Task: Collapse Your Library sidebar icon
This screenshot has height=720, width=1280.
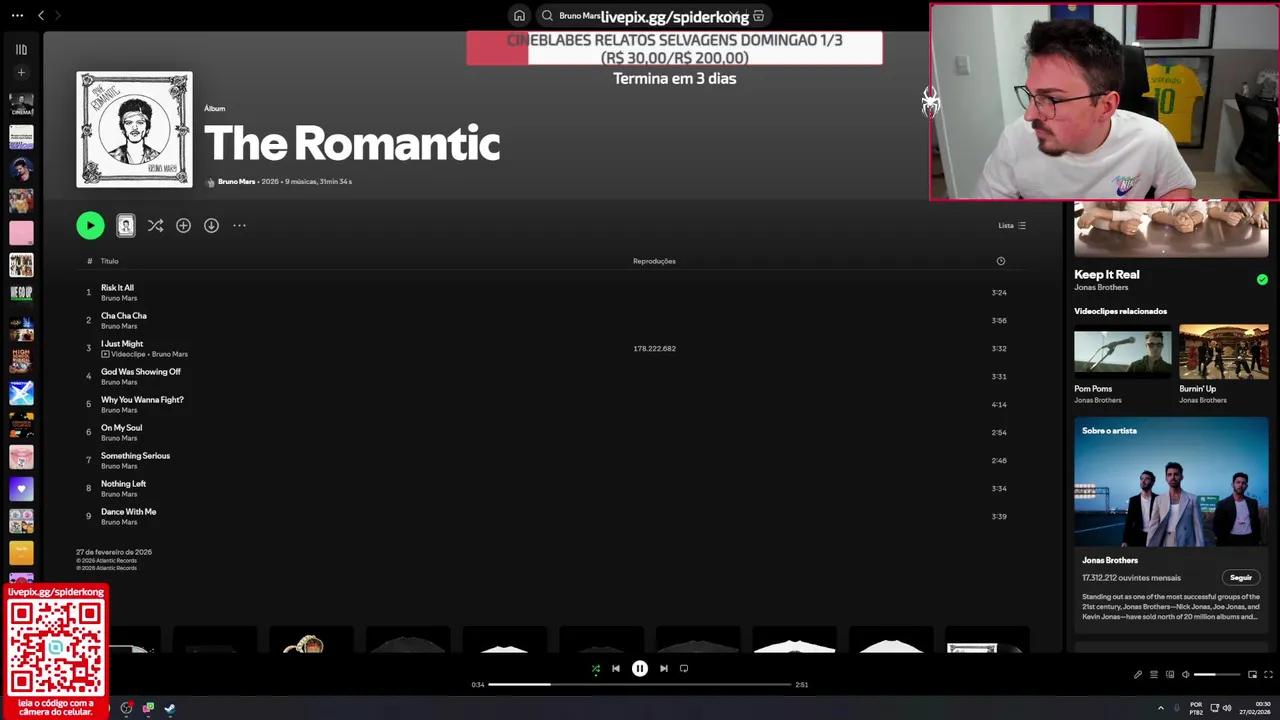Action: 21,49
